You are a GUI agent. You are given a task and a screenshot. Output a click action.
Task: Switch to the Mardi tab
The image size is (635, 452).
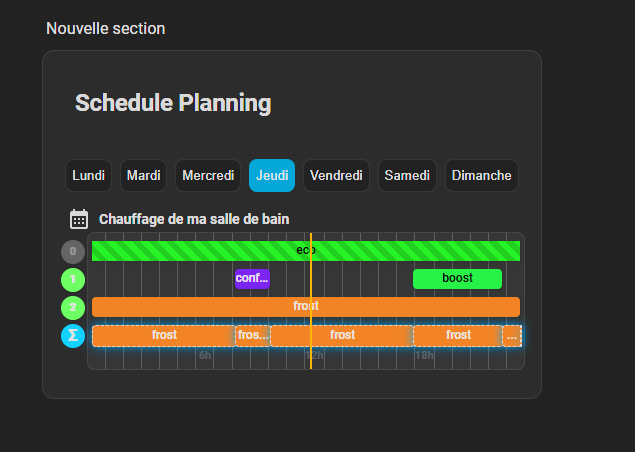coord(144,176)
